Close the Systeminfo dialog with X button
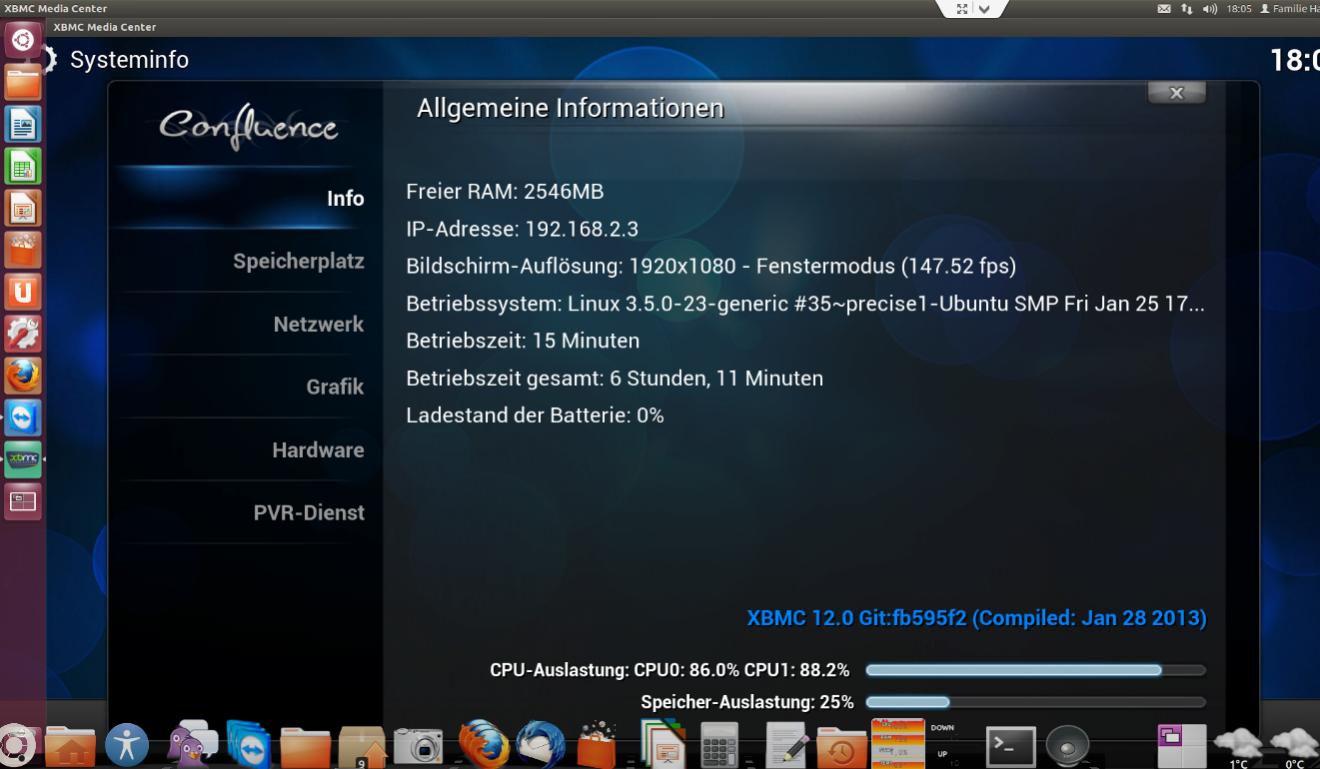Viewport: 1320px width, 769px height. 1176,93
